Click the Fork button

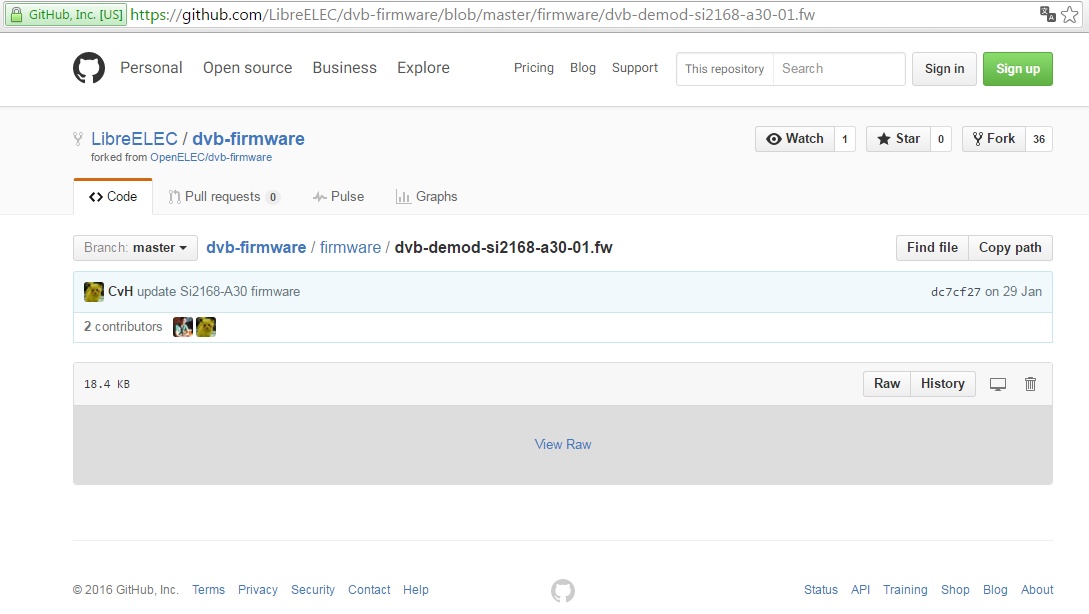coord(993,139)
